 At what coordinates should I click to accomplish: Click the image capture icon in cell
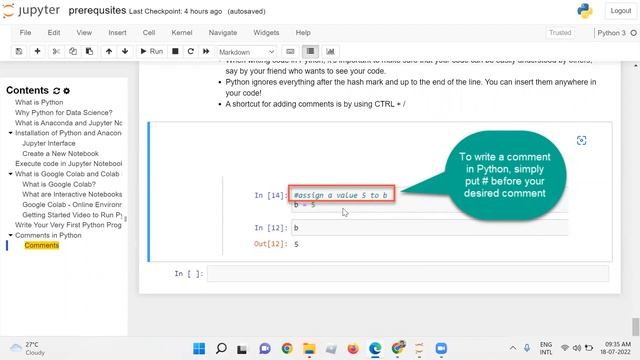click(581, 141)
